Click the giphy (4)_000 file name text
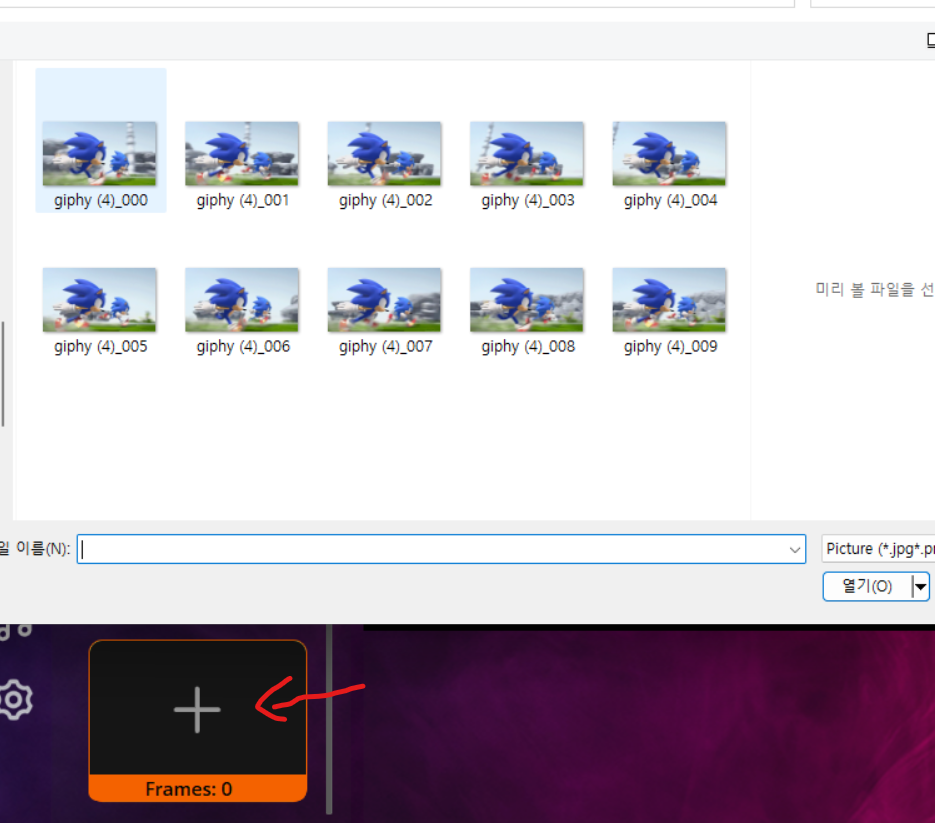Screen dimensions: 935x823 click(x=101, y=200)
